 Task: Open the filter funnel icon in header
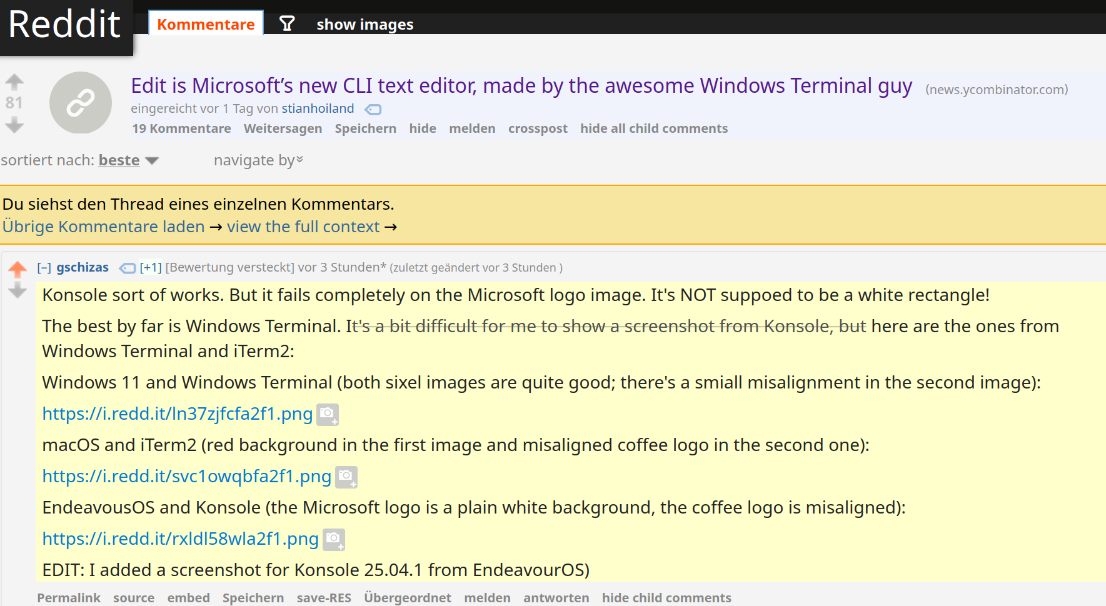pos(287,24)
